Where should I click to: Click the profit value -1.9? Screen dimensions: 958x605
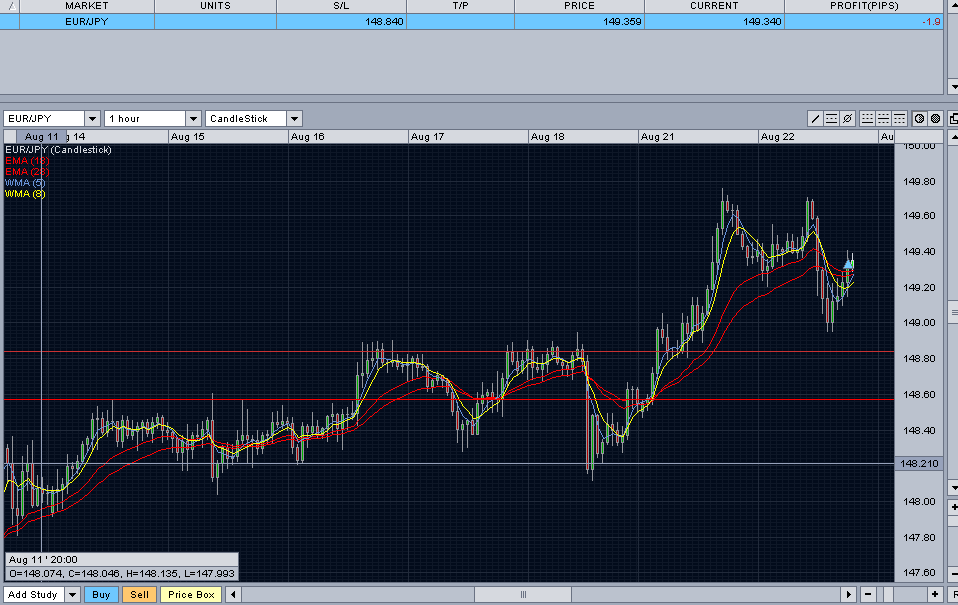click(x=931, y=21)
